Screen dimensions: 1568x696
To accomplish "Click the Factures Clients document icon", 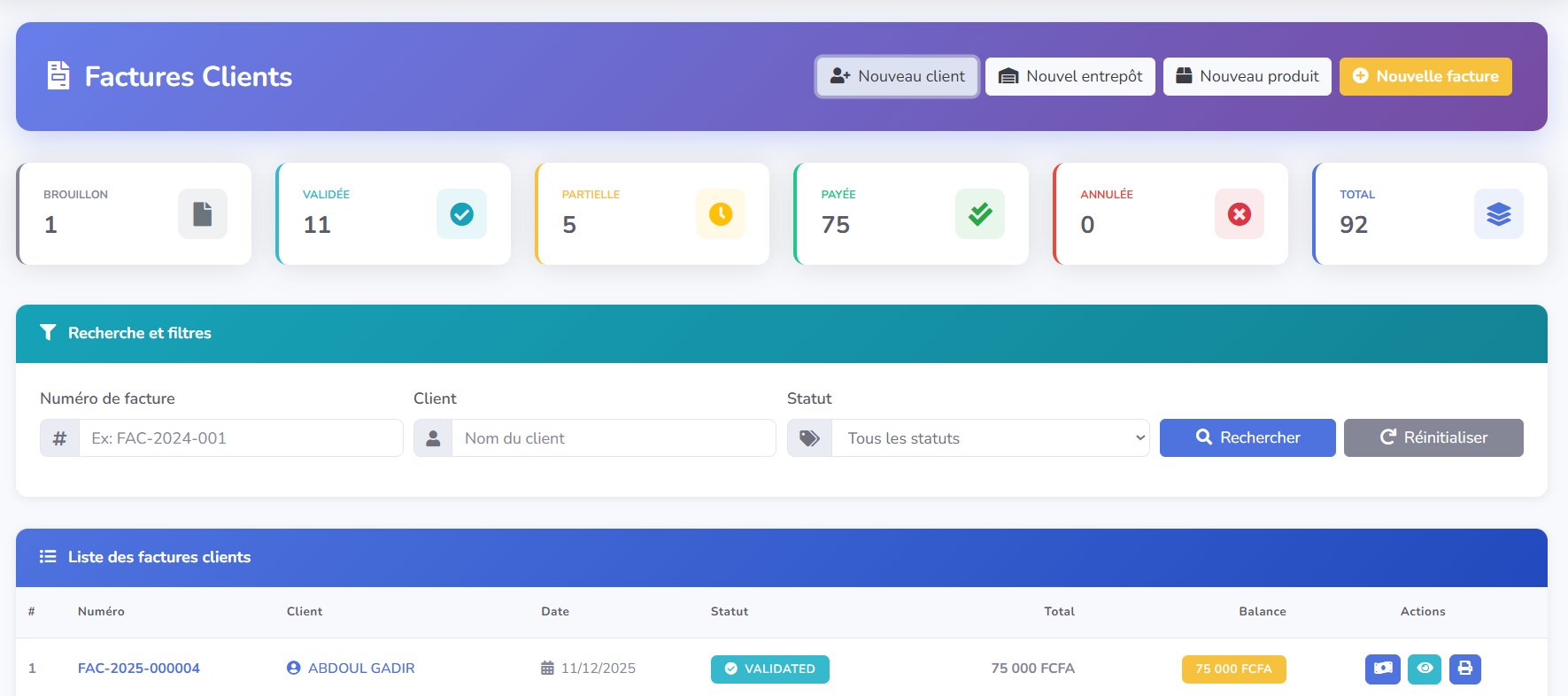I will click(x=58, y=76).
